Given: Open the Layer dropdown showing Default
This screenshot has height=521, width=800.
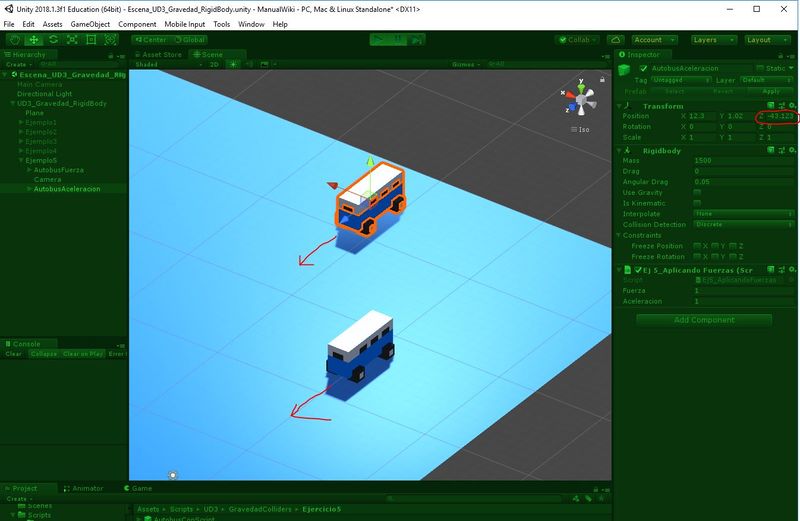Looking at the screenshot, I should [x=767, y=80].
